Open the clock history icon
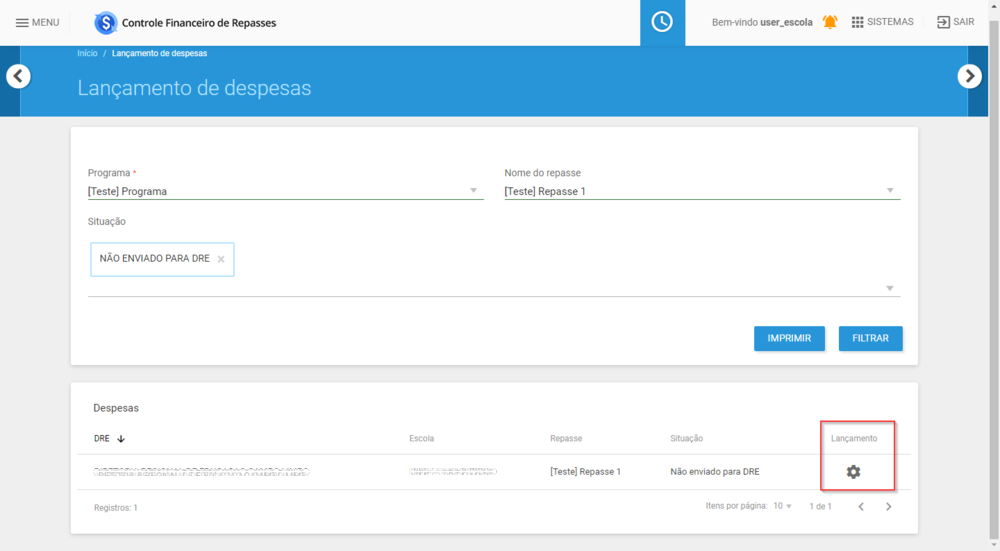The image size is (1000, 551). pos(662,22)
